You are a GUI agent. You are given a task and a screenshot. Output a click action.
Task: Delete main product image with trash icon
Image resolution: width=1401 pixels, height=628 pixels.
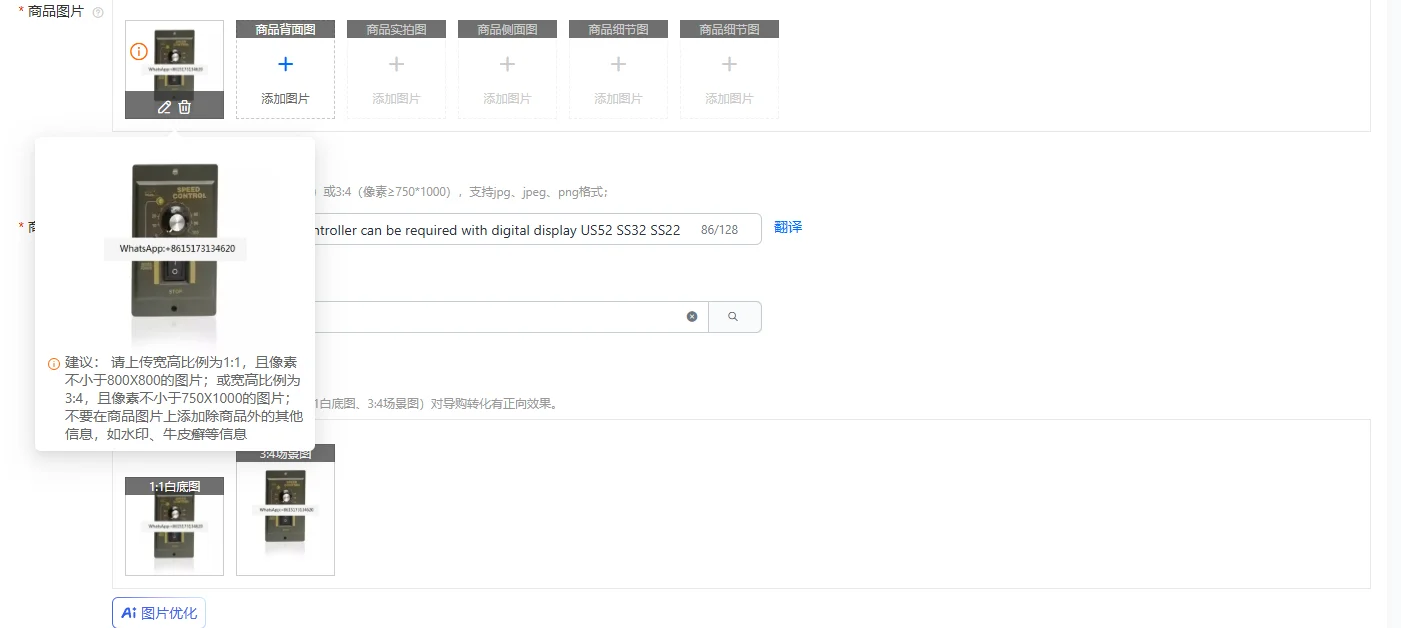185,107
